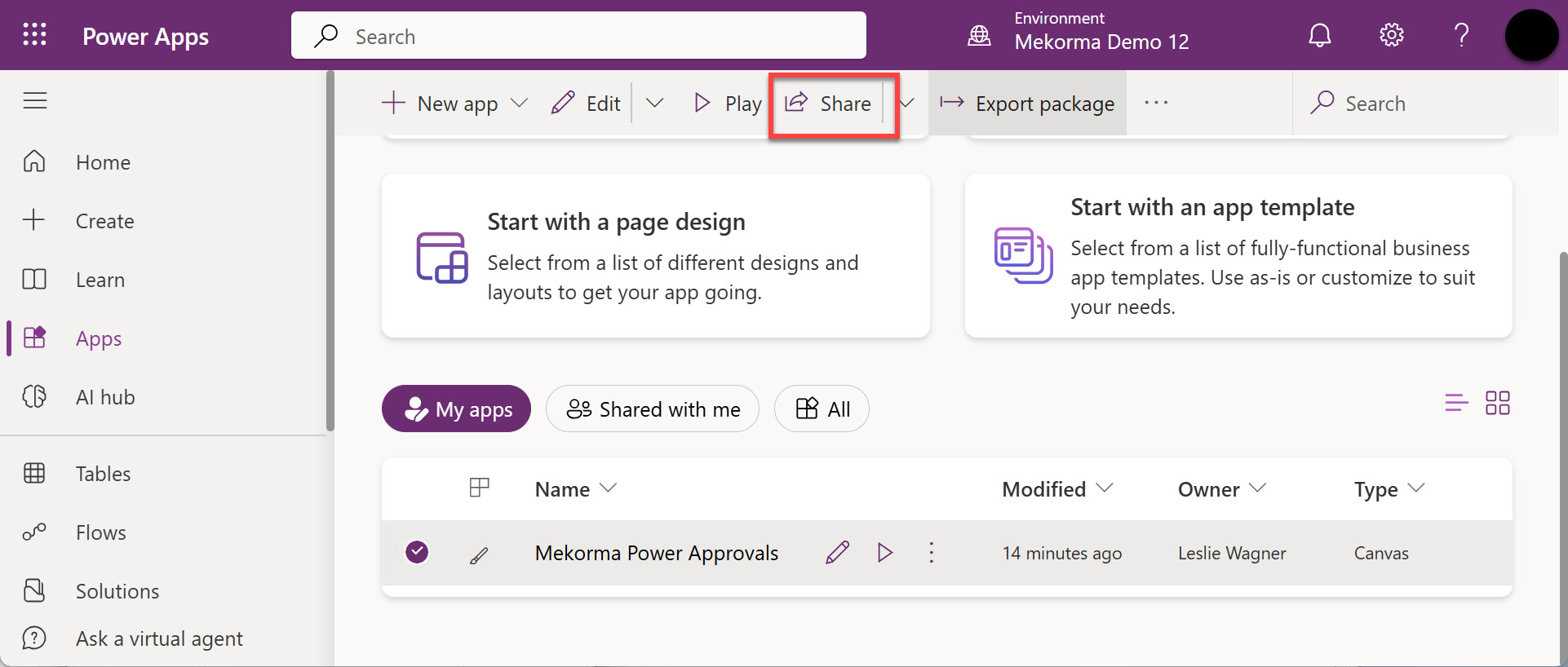The height and width of the screenshot is (667, 1568).
Task: Switch to grid tile view
Action: tap(1497, 403)
